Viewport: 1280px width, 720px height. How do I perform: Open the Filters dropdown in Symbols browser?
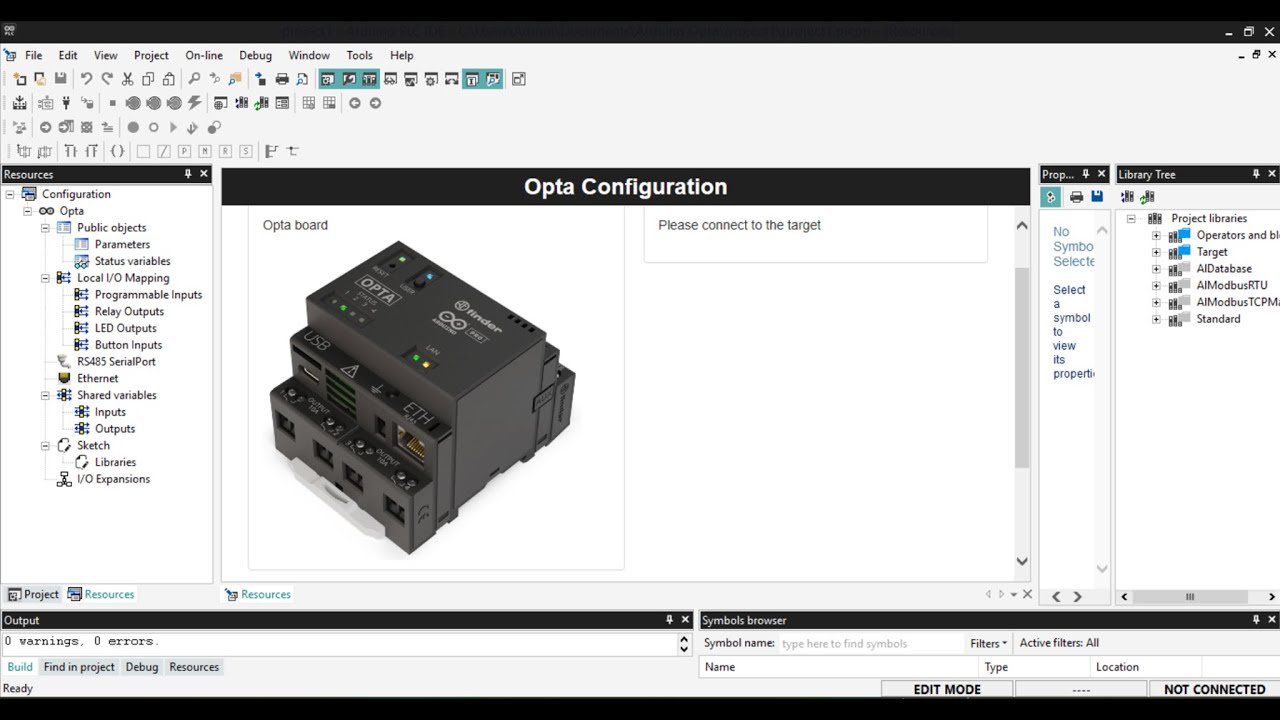pyautogui.click(x=988, y=643)
